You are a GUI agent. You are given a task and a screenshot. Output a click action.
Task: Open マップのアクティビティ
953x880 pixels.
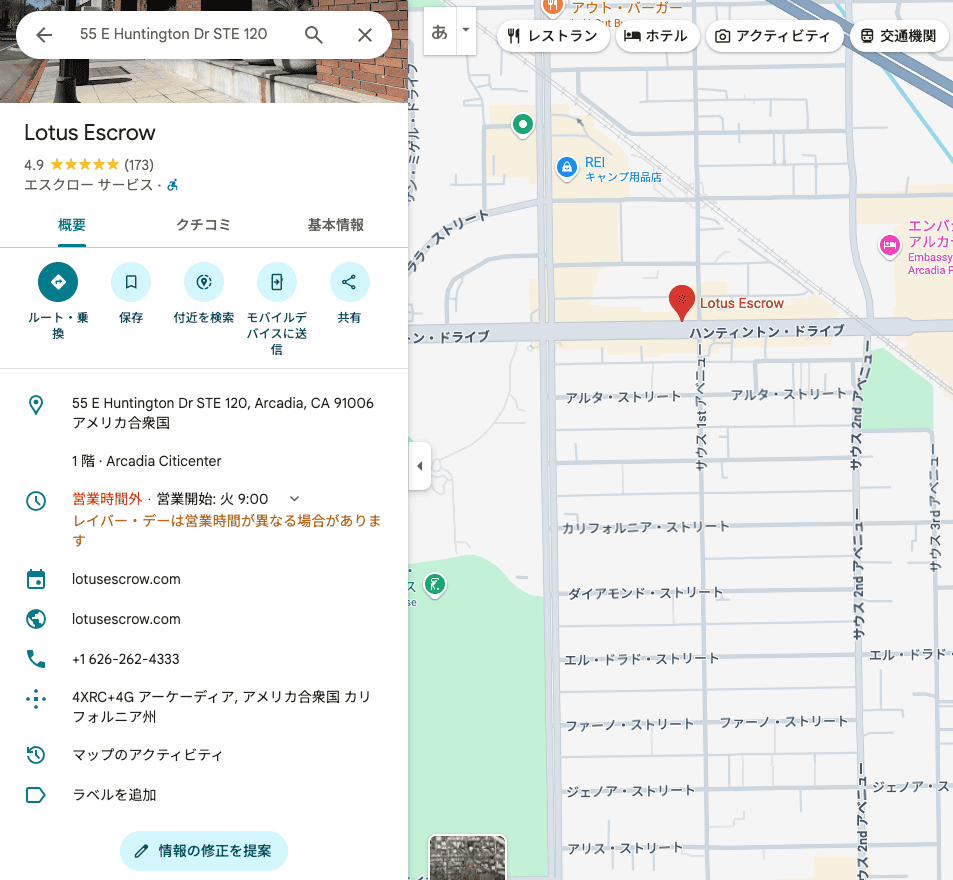point(148,755)
